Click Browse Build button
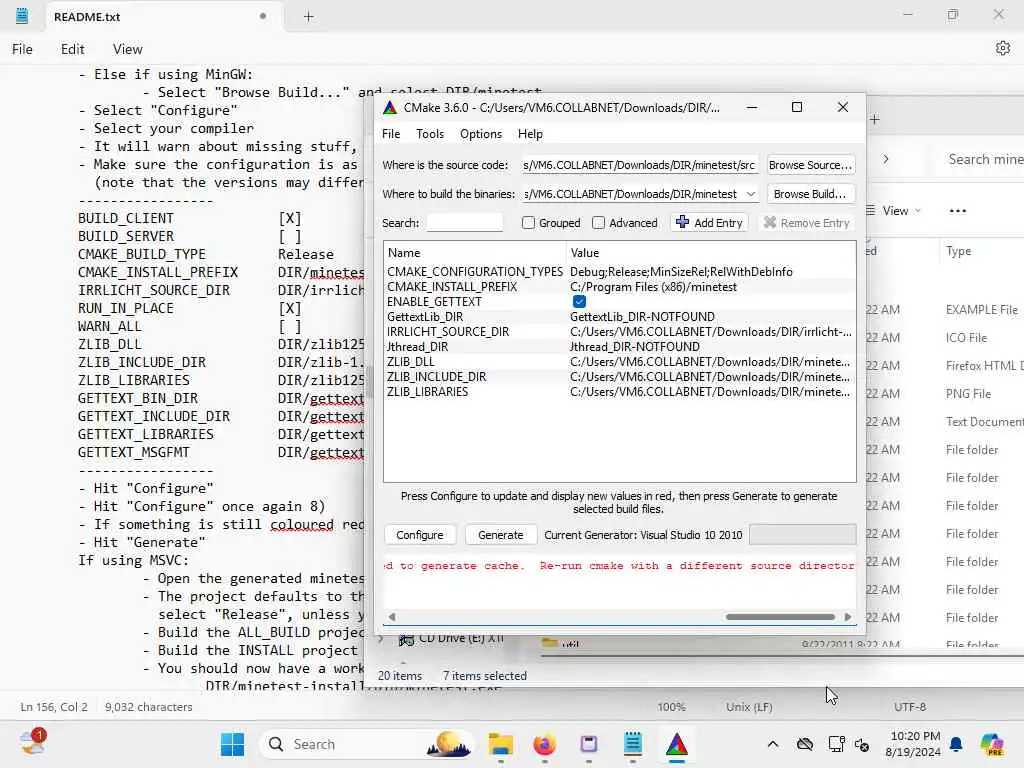Screen dimensions: 1024x768 point(810,194)
